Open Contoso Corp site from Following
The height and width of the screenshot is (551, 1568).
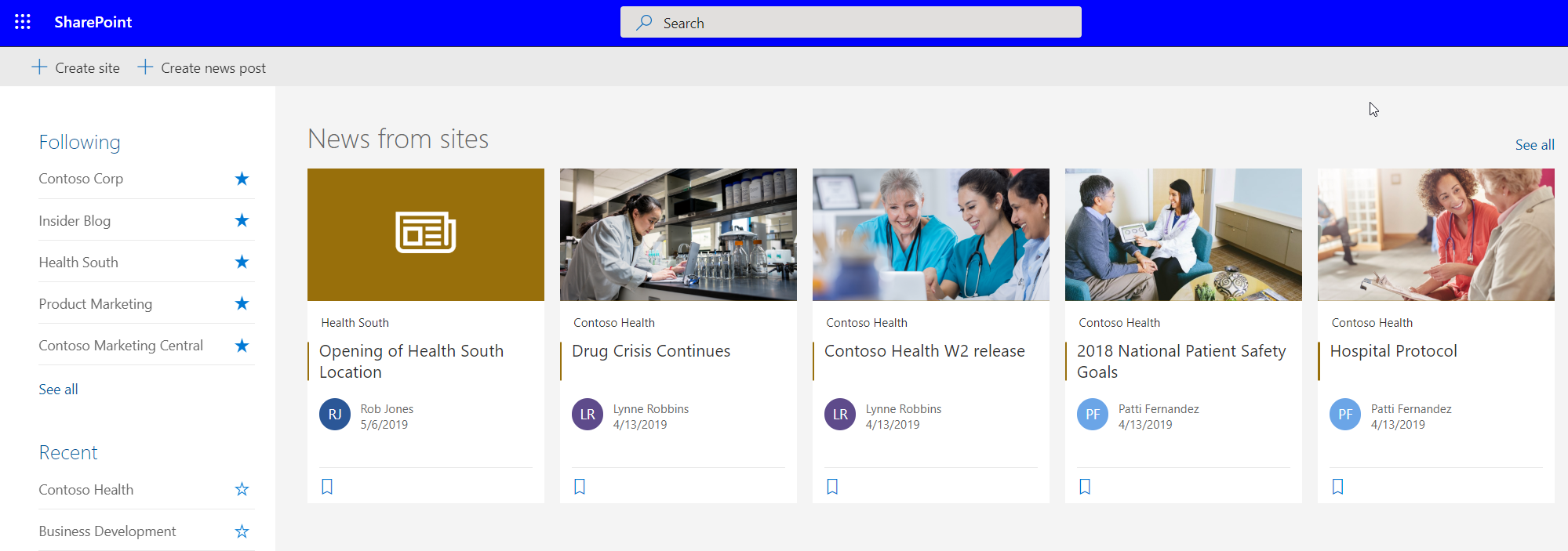[81, 179]
